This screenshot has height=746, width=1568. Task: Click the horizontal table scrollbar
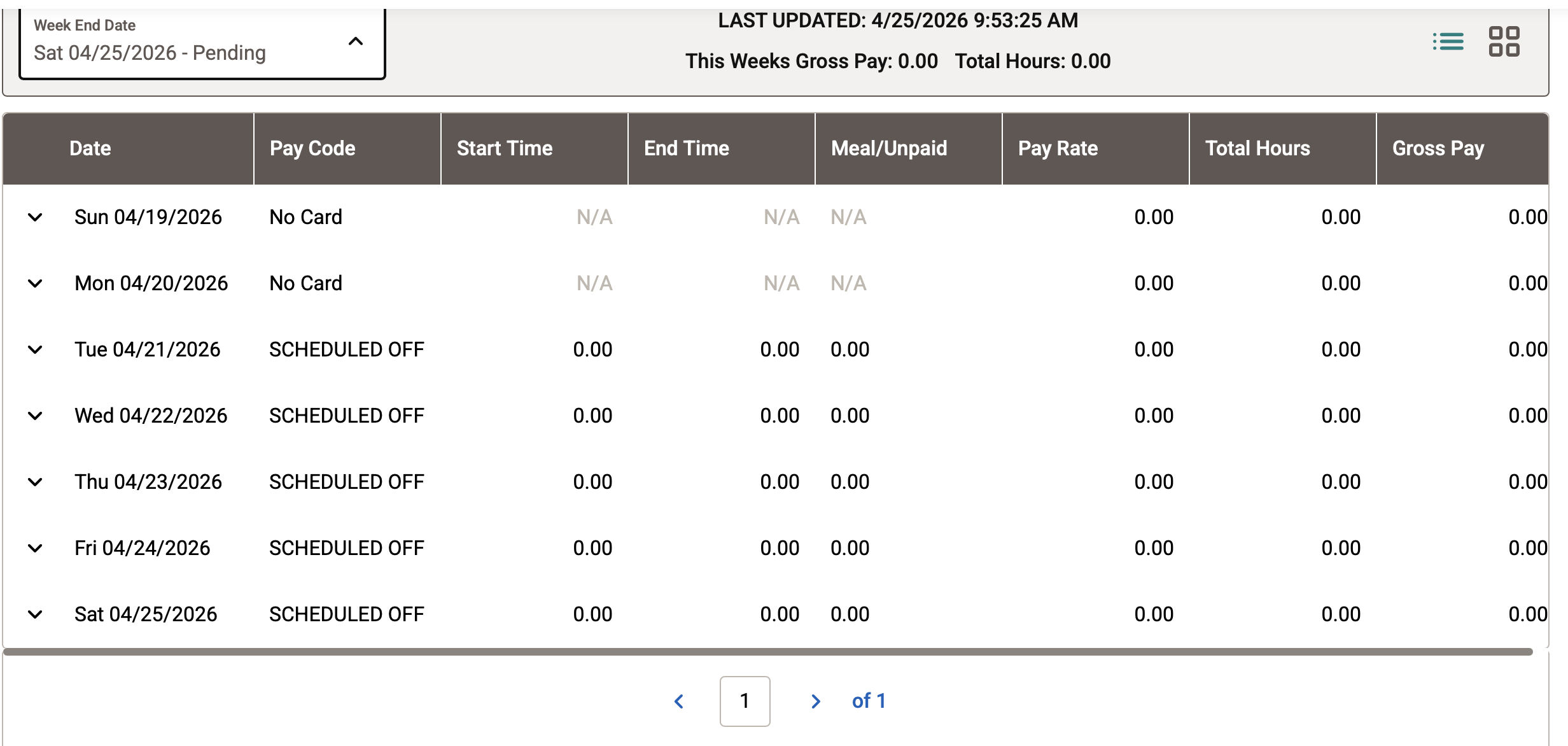(767, 652)
